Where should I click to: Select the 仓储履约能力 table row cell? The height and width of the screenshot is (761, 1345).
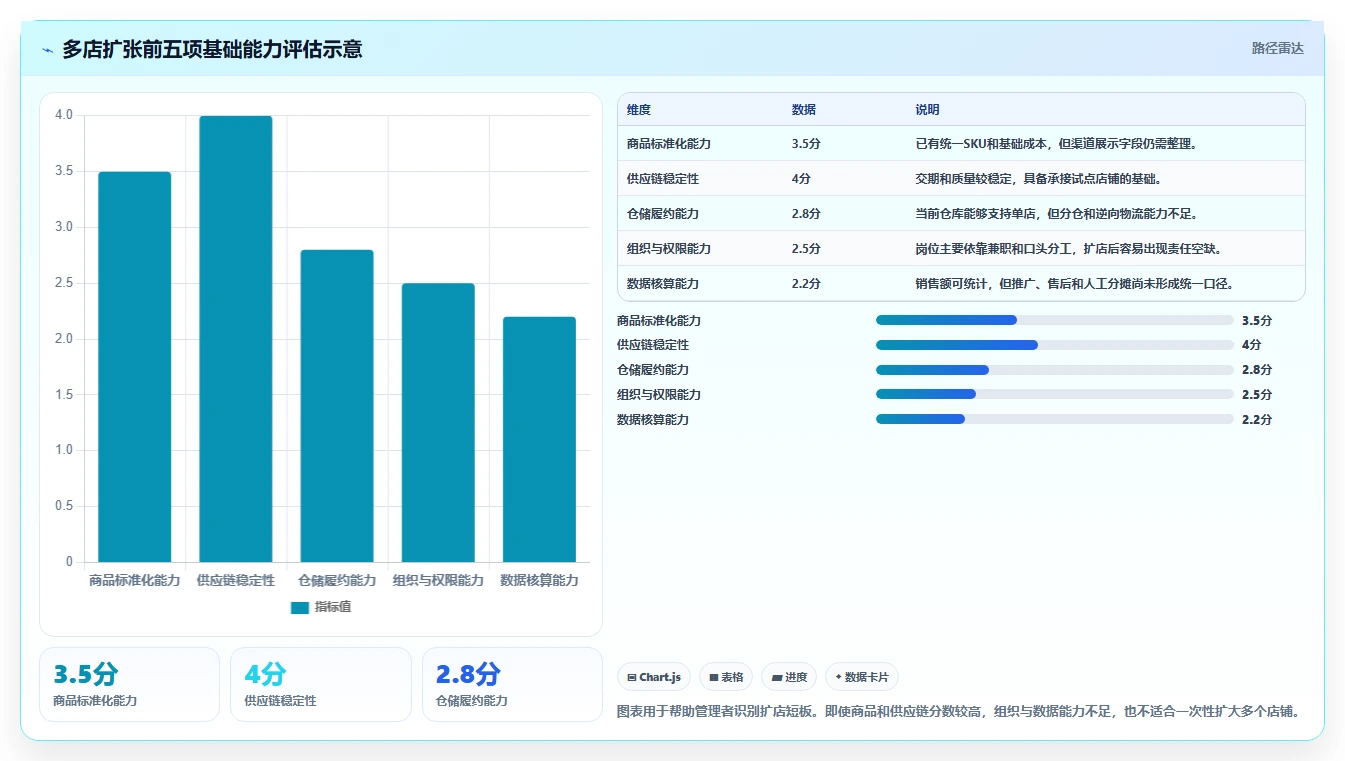(x=663, y=214)
